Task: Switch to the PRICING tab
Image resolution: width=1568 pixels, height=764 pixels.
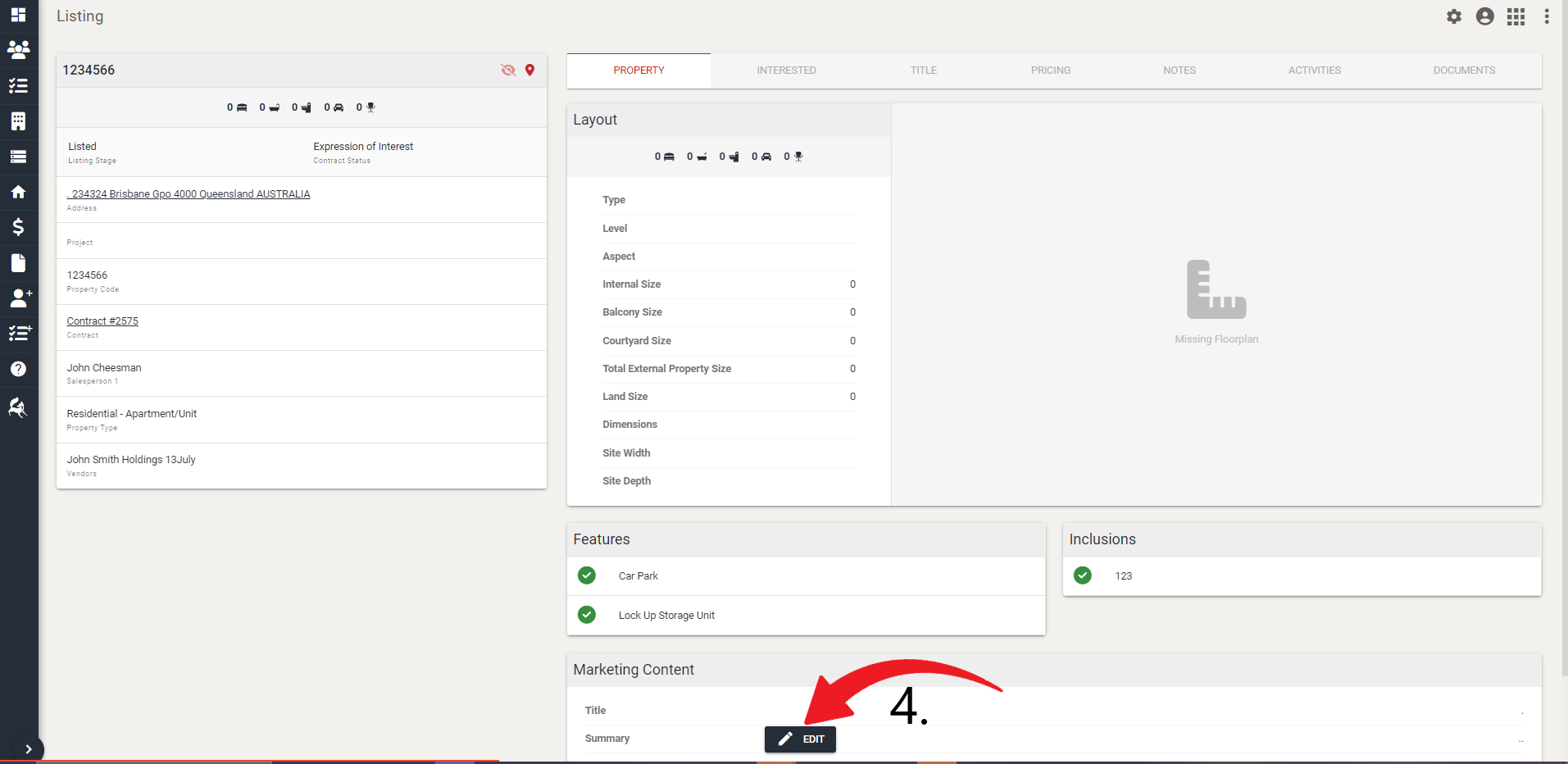Action: click(1050, 70)
